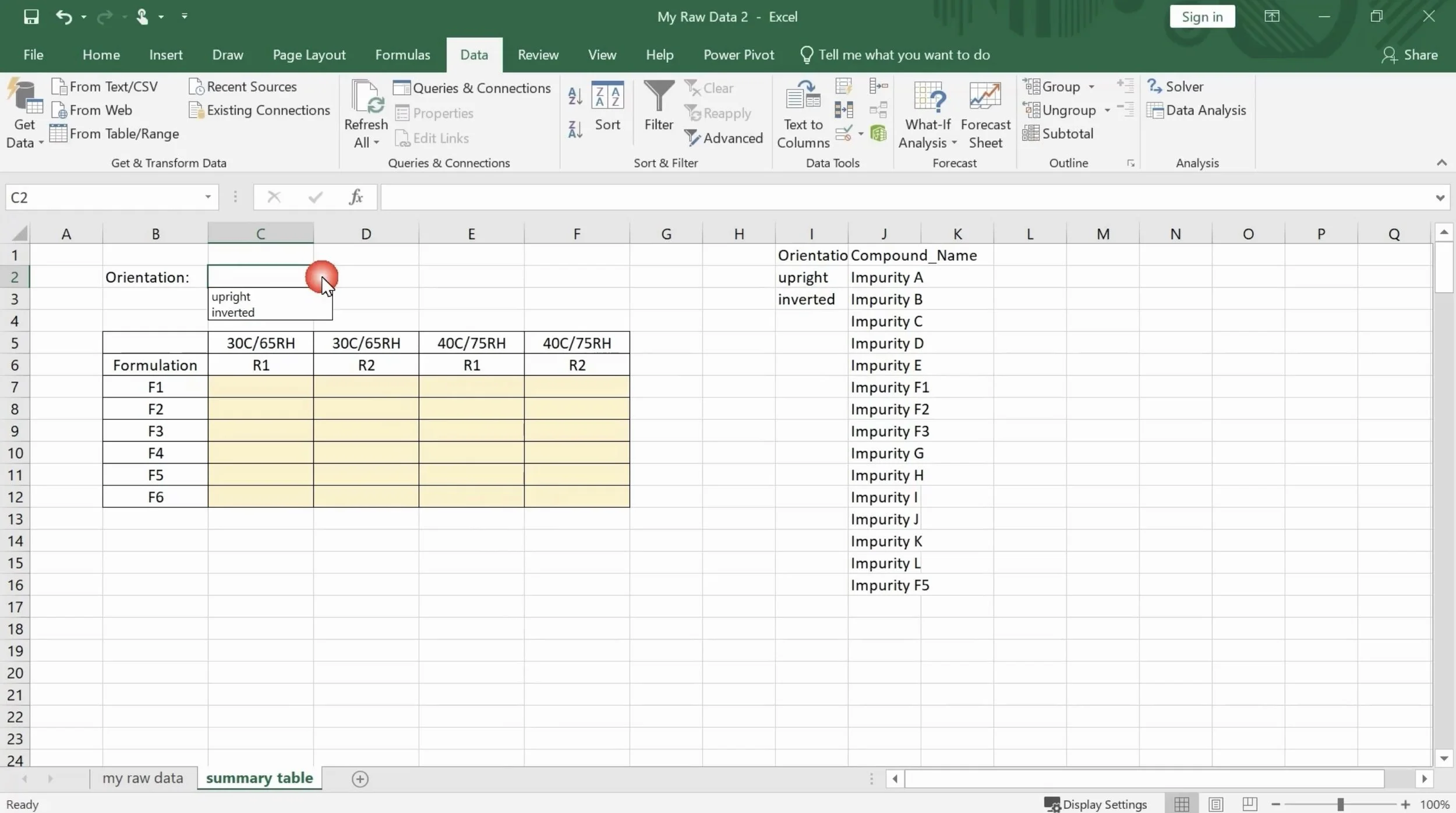Switch to Page Layout view

coord(1215,804)
